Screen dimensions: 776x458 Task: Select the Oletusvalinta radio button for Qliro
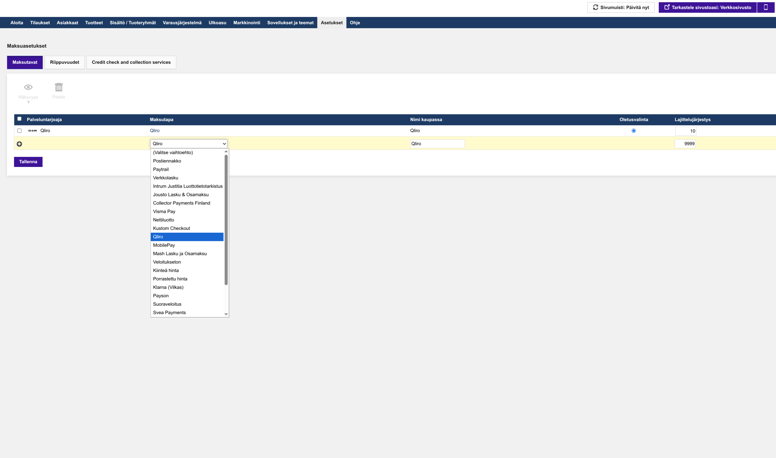point(633,131)
